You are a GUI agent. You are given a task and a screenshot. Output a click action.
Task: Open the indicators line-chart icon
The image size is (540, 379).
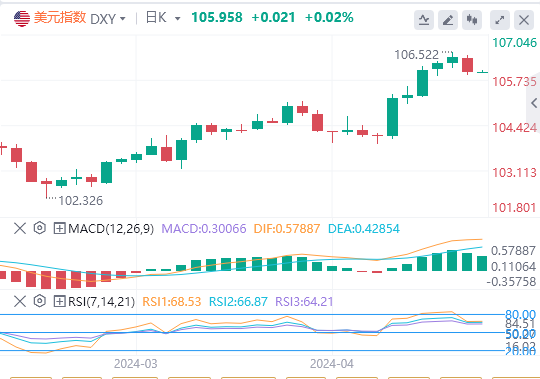(x=424, y=20)
